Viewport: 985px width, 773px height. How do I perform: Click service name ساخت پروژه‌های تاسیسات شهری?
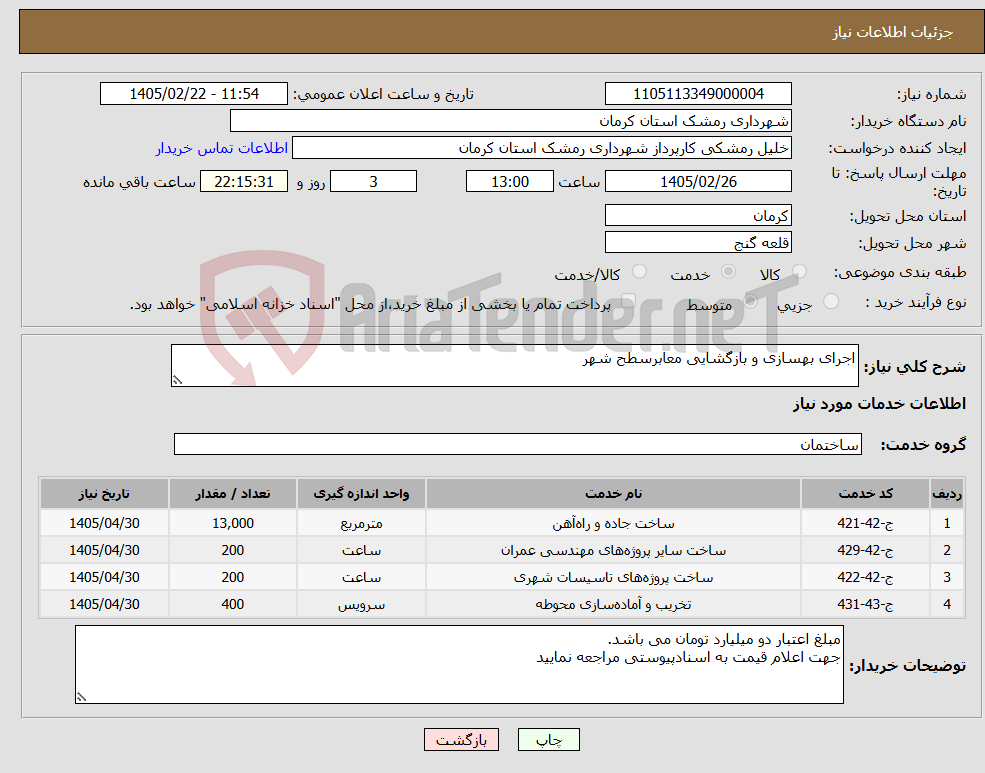coord(613,577)
